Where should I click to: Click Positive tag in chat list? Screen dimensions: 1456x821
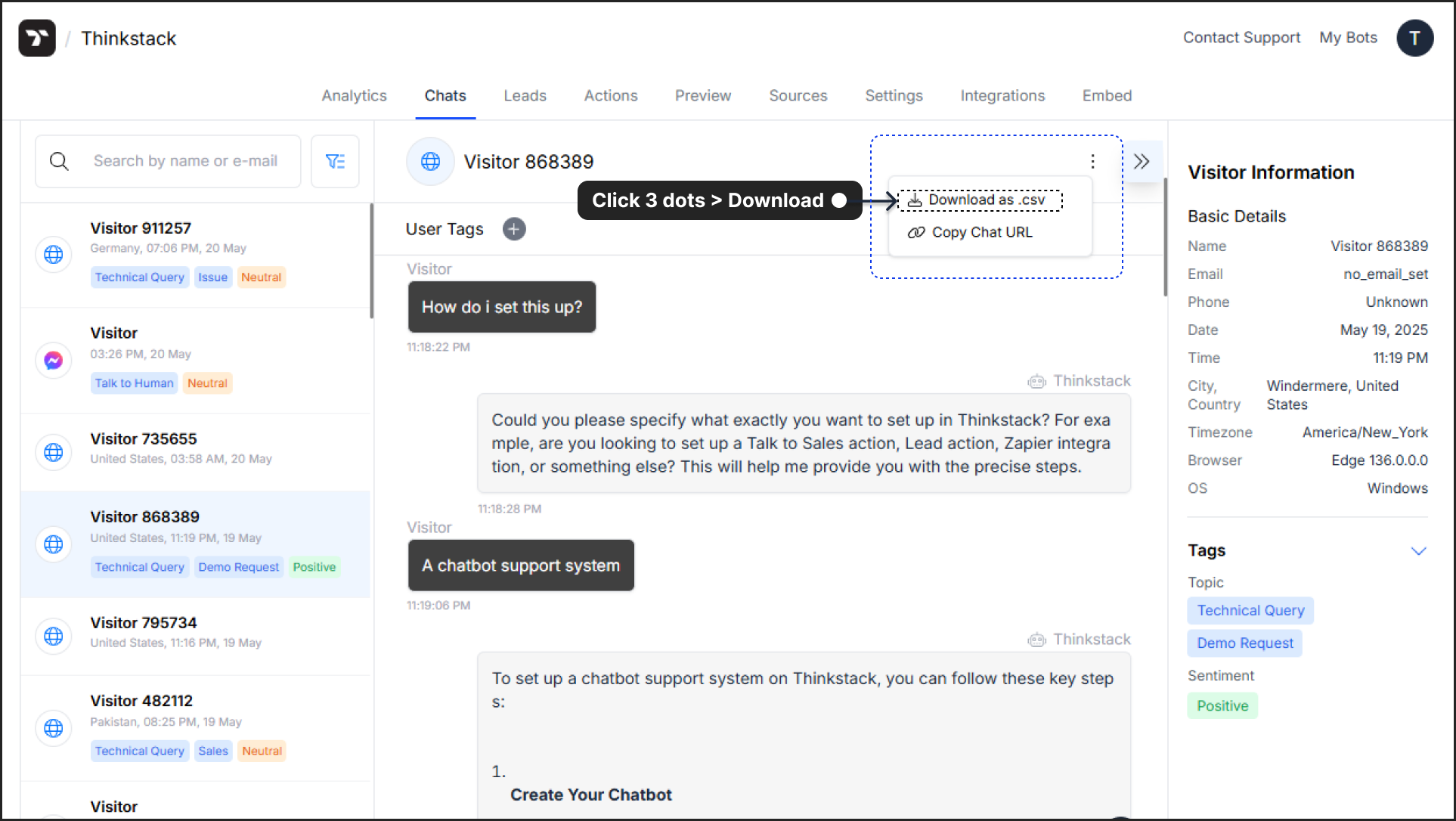(x=314, y=567)
